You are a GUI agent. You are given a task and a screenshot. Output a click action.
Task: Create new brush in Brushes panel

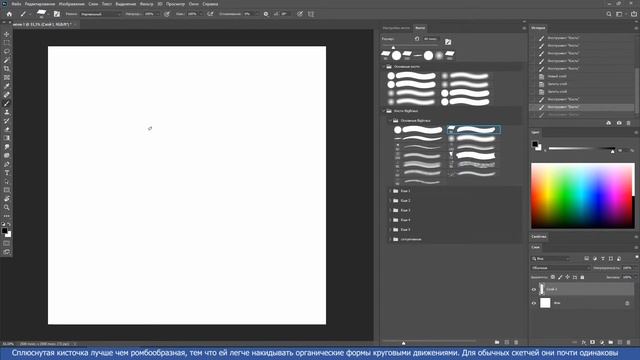click(507, 342)
